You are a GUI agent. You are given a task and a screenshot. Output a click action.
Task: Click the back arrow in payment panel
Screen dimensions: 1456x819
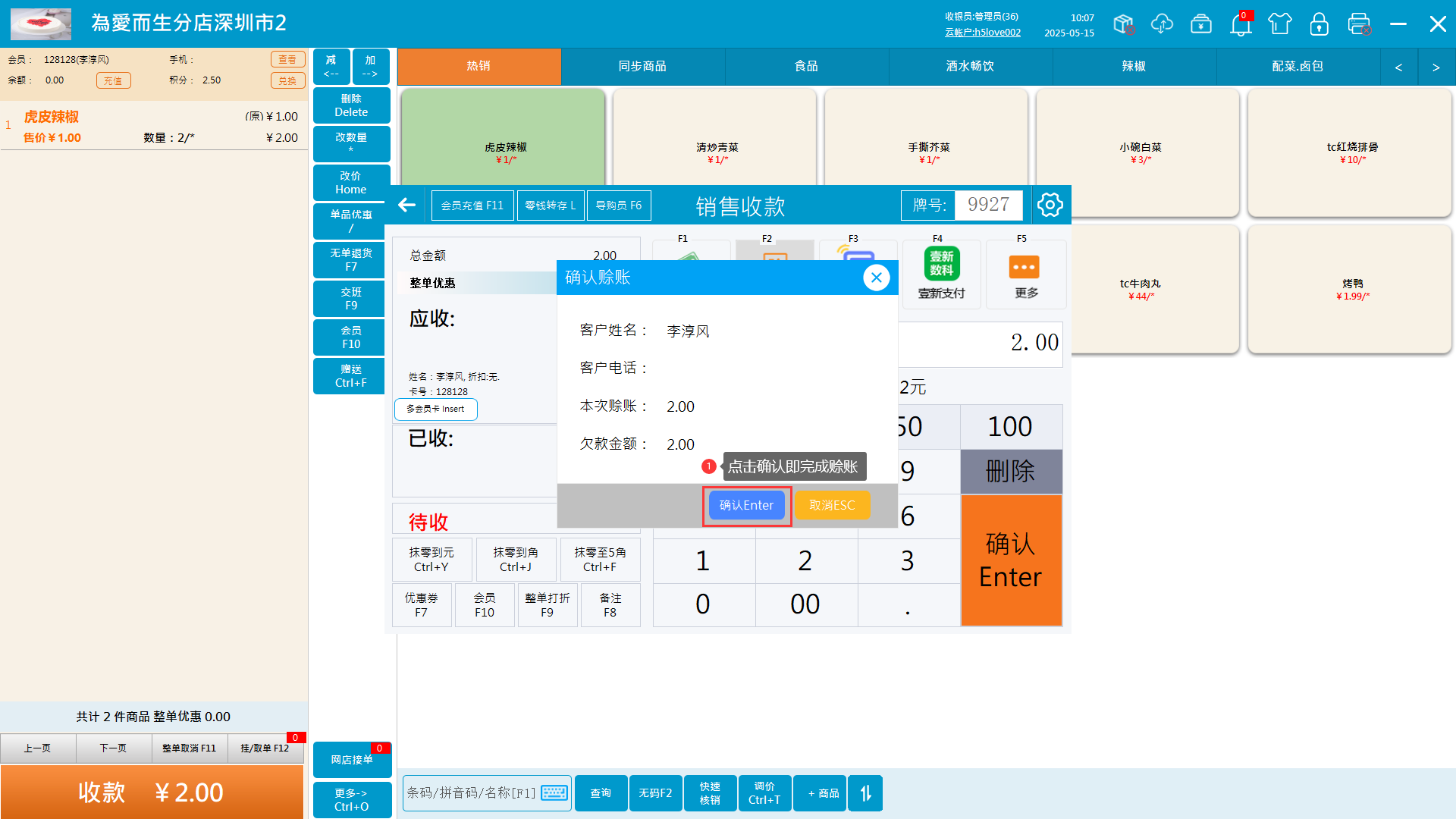(407, 205)
